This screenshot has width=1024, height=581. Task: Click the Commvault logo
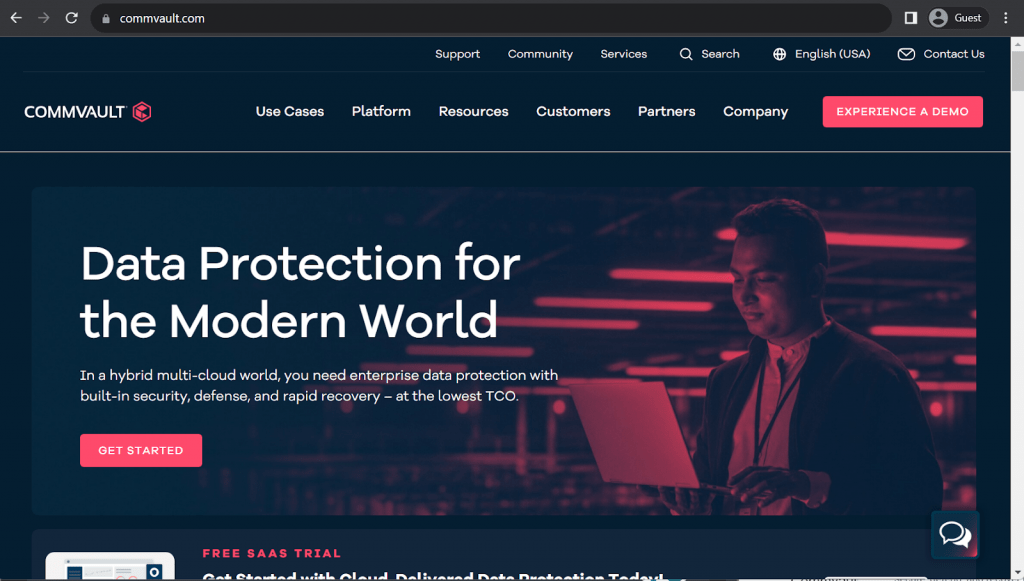88,112
